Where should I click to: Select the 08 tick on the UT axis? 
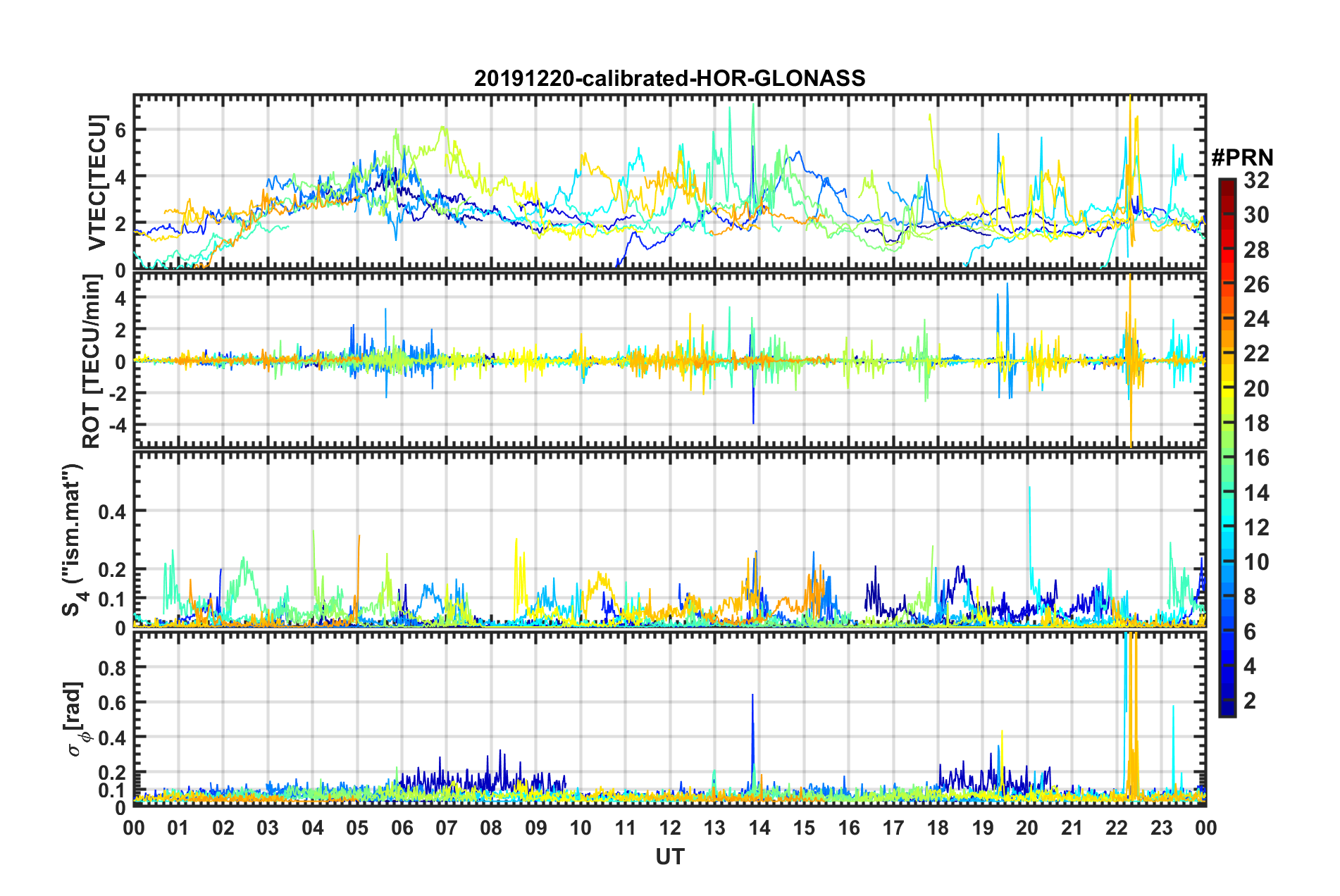tap(491, 827)
